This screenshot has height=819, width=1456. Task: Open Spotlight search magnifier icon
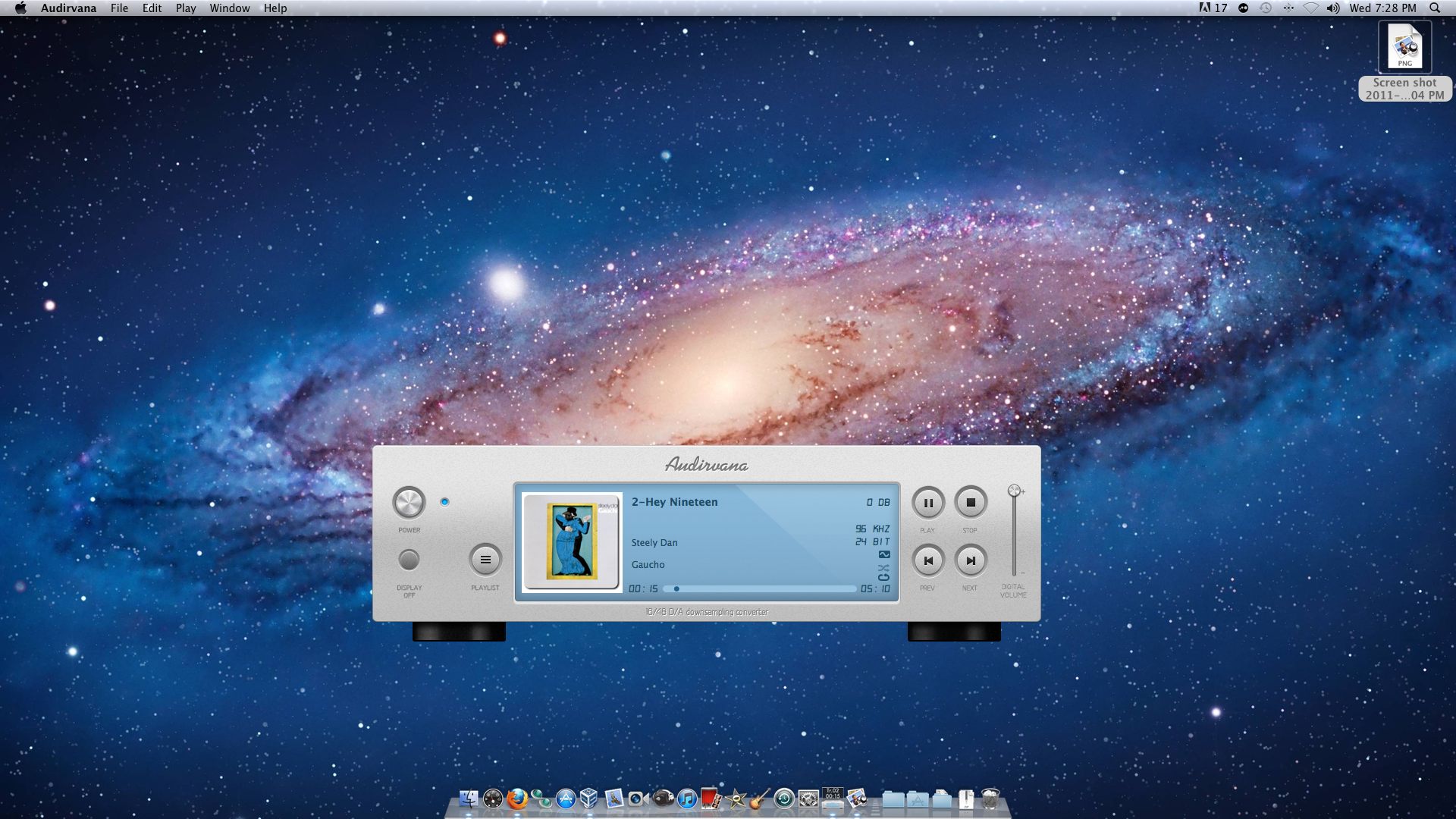tap(1434, 8)
